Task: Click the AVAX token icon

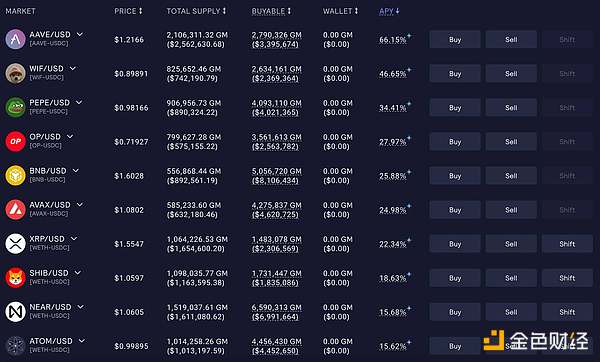Action: pos(15,209)
